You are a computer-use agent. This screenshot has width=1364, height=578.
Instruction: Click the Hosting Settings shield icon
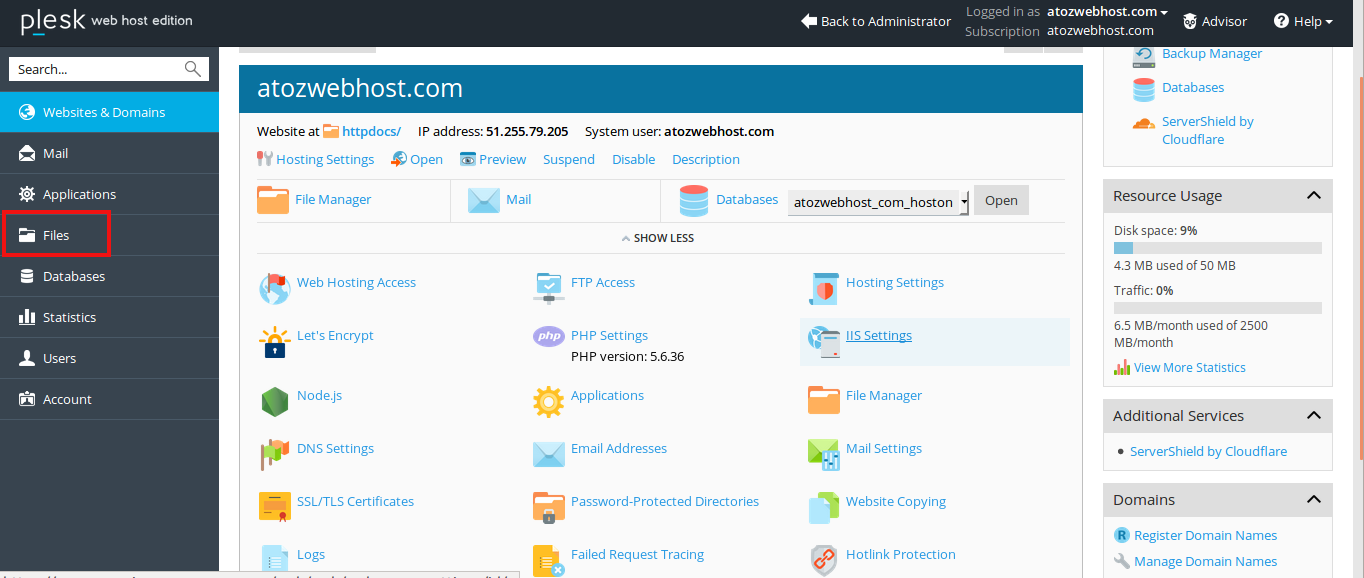point(823,288)
